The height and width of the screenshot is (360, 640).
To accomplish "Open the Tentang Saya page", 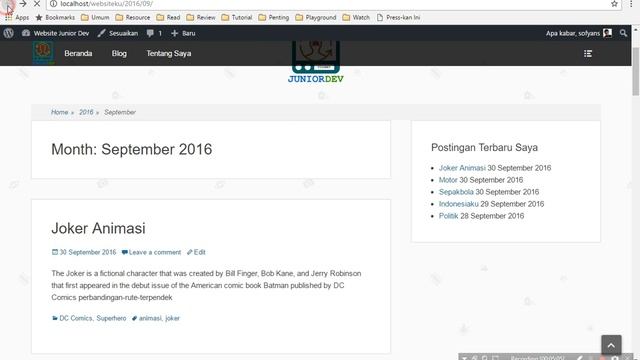I will tap(169, 53).
